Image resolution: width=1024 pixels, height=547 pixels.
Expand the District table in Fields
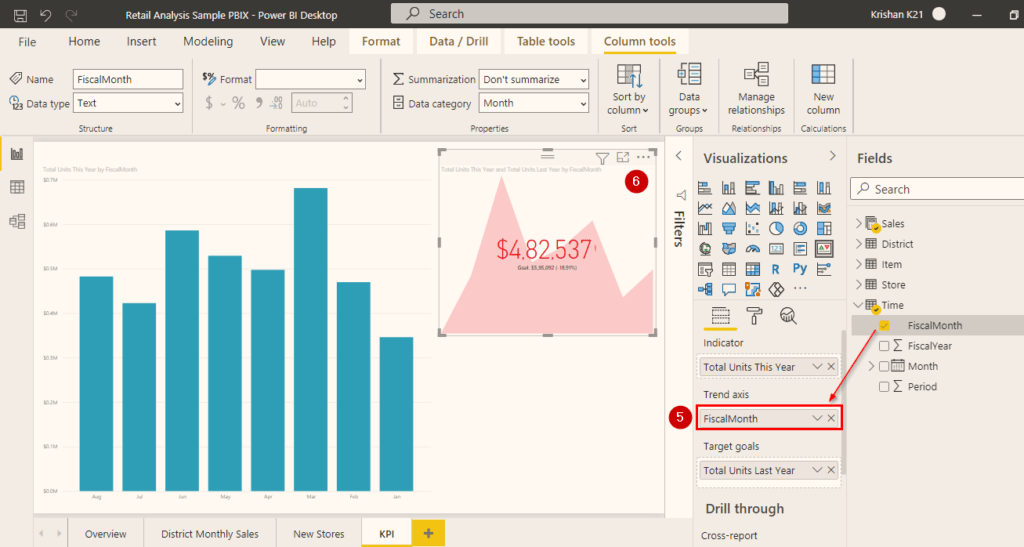(859, 243)
